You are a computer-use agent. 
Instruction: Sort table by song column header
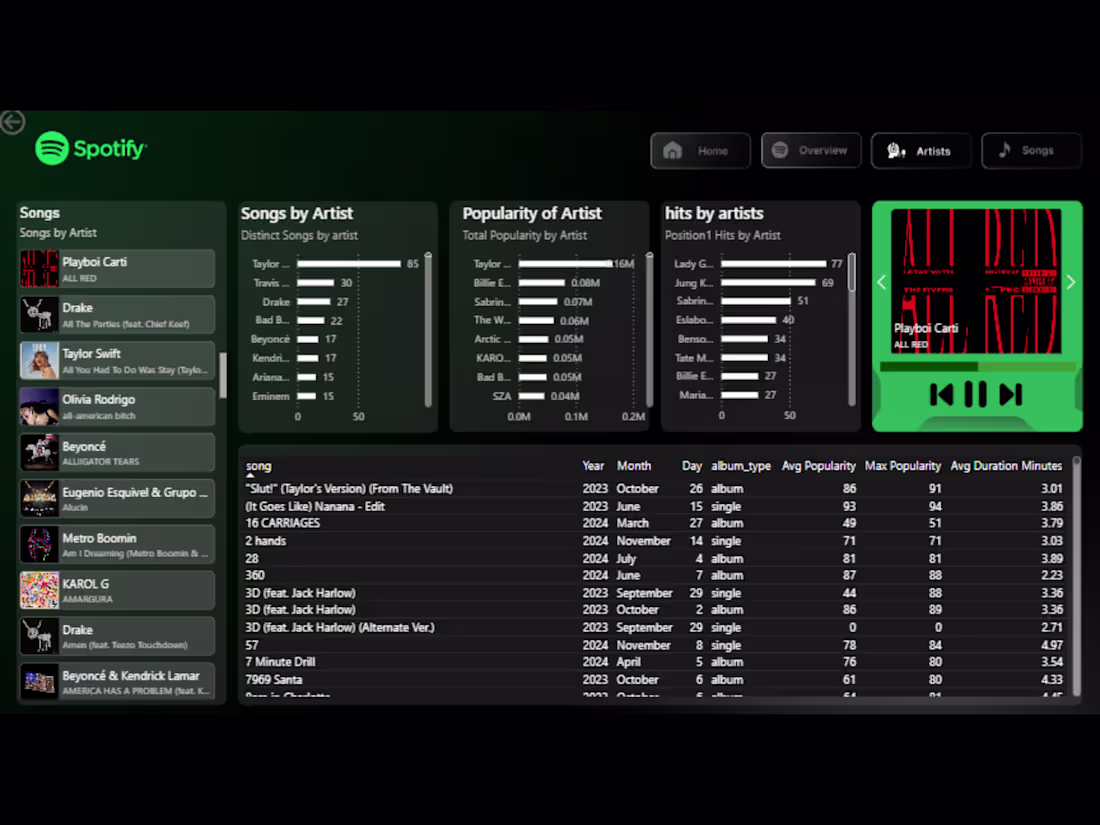click(x=258, y=466)
